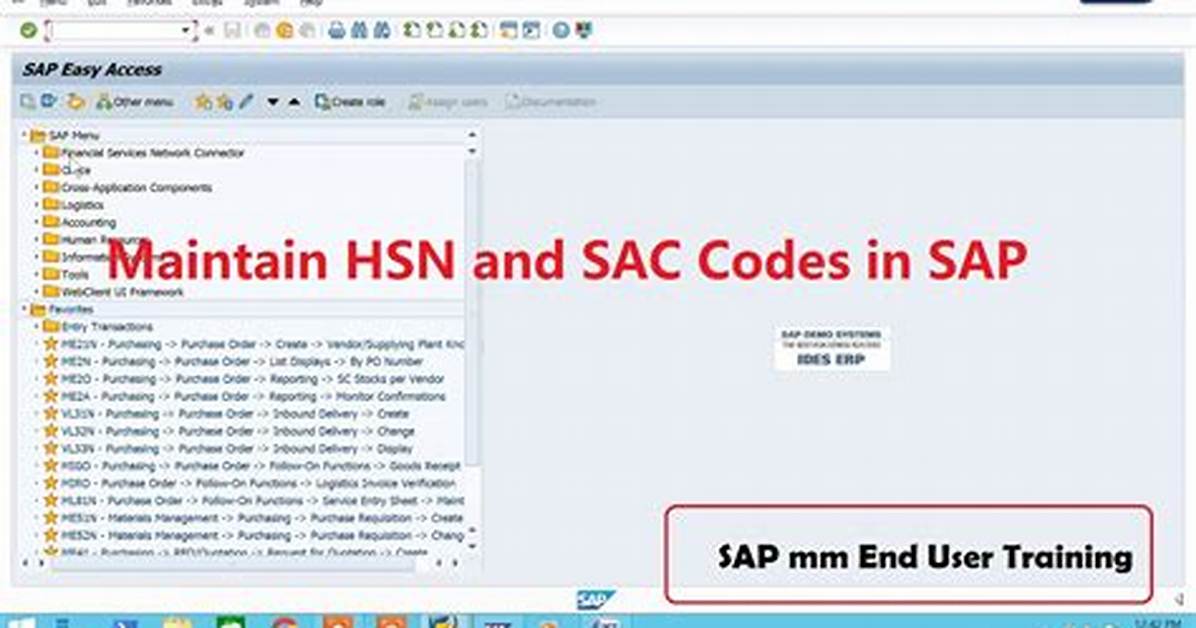Click the orange Exit icon

(285, 31)
